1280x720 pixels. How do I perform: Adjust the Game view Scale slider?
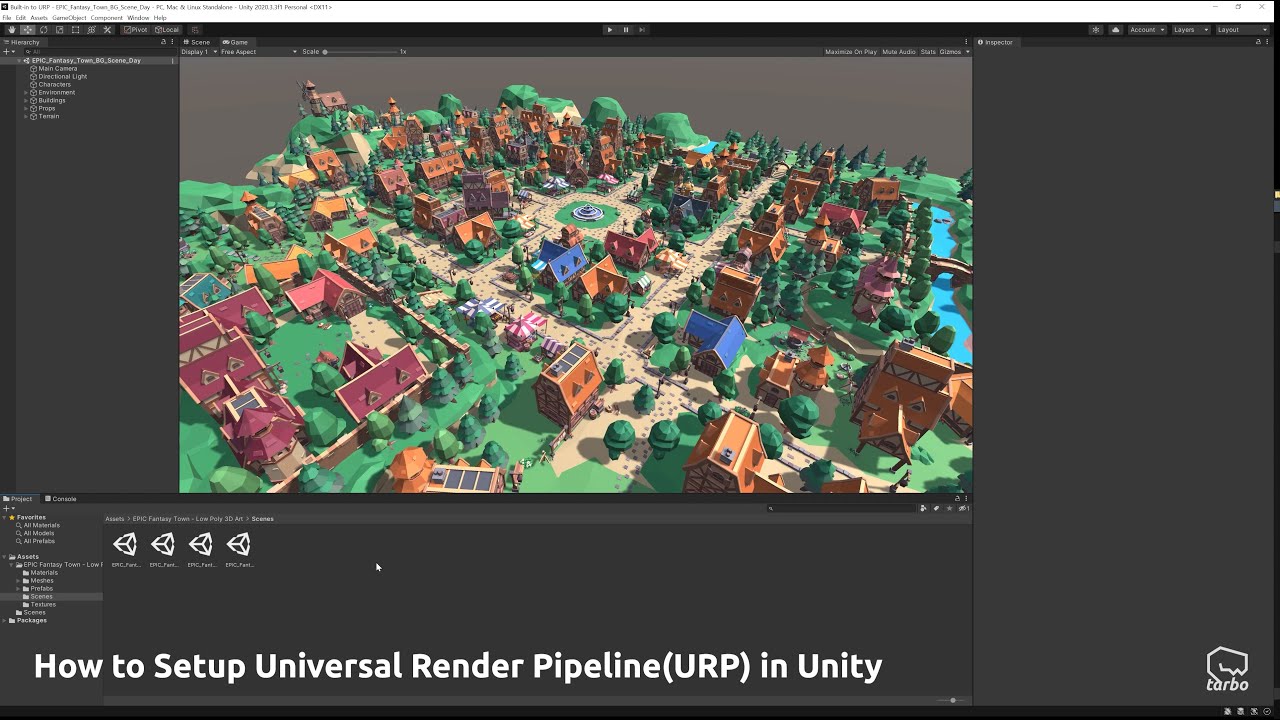tap(360, 52)
